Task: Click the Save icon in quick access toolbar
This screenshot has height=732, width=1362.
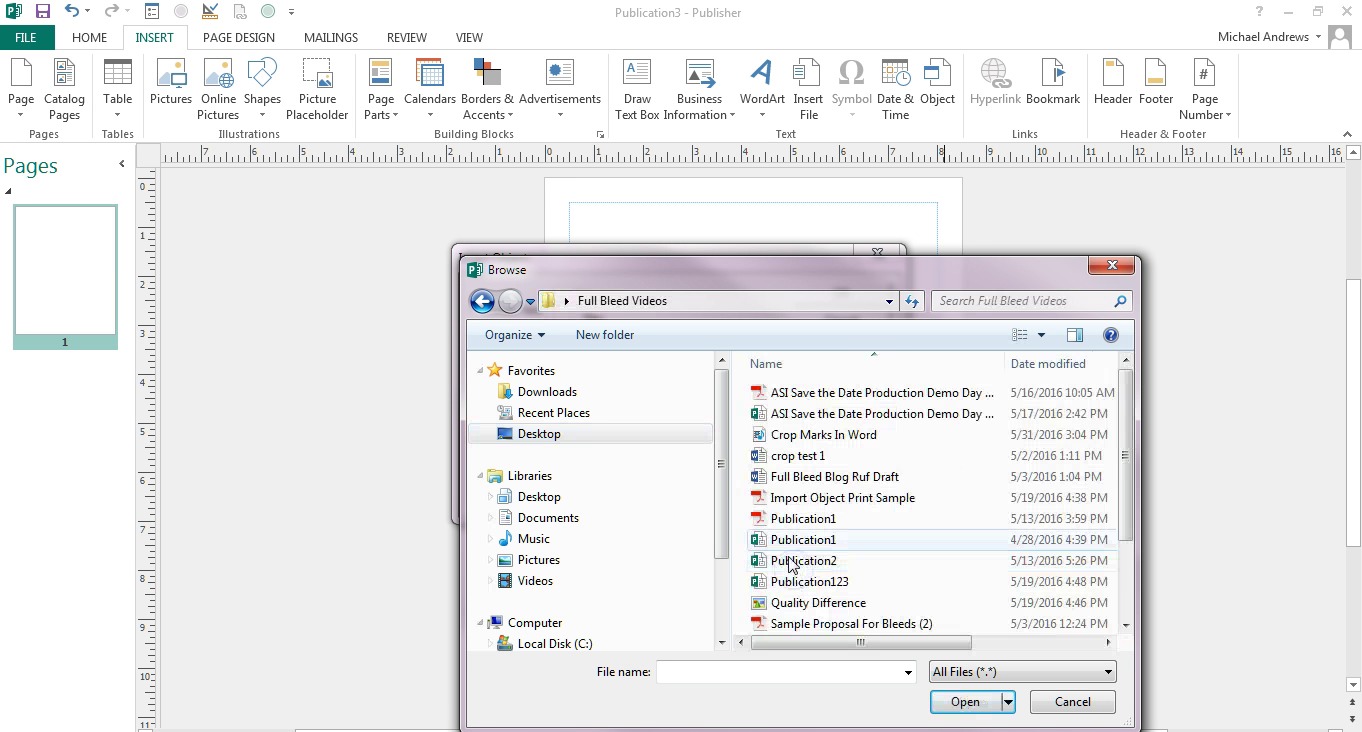Action: 42,12
